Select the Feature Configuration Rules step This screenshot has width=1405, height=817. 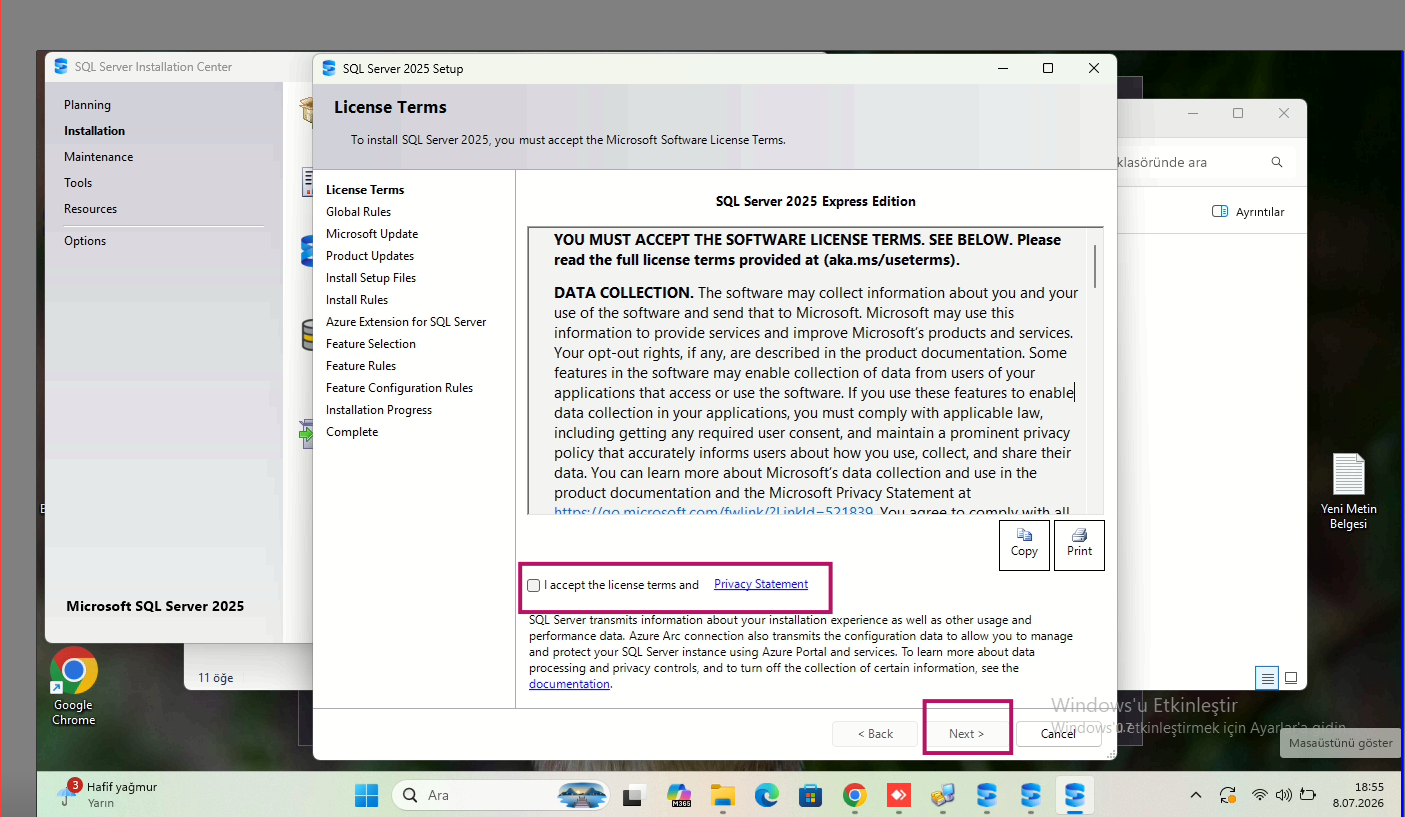[x=399, y=388]
